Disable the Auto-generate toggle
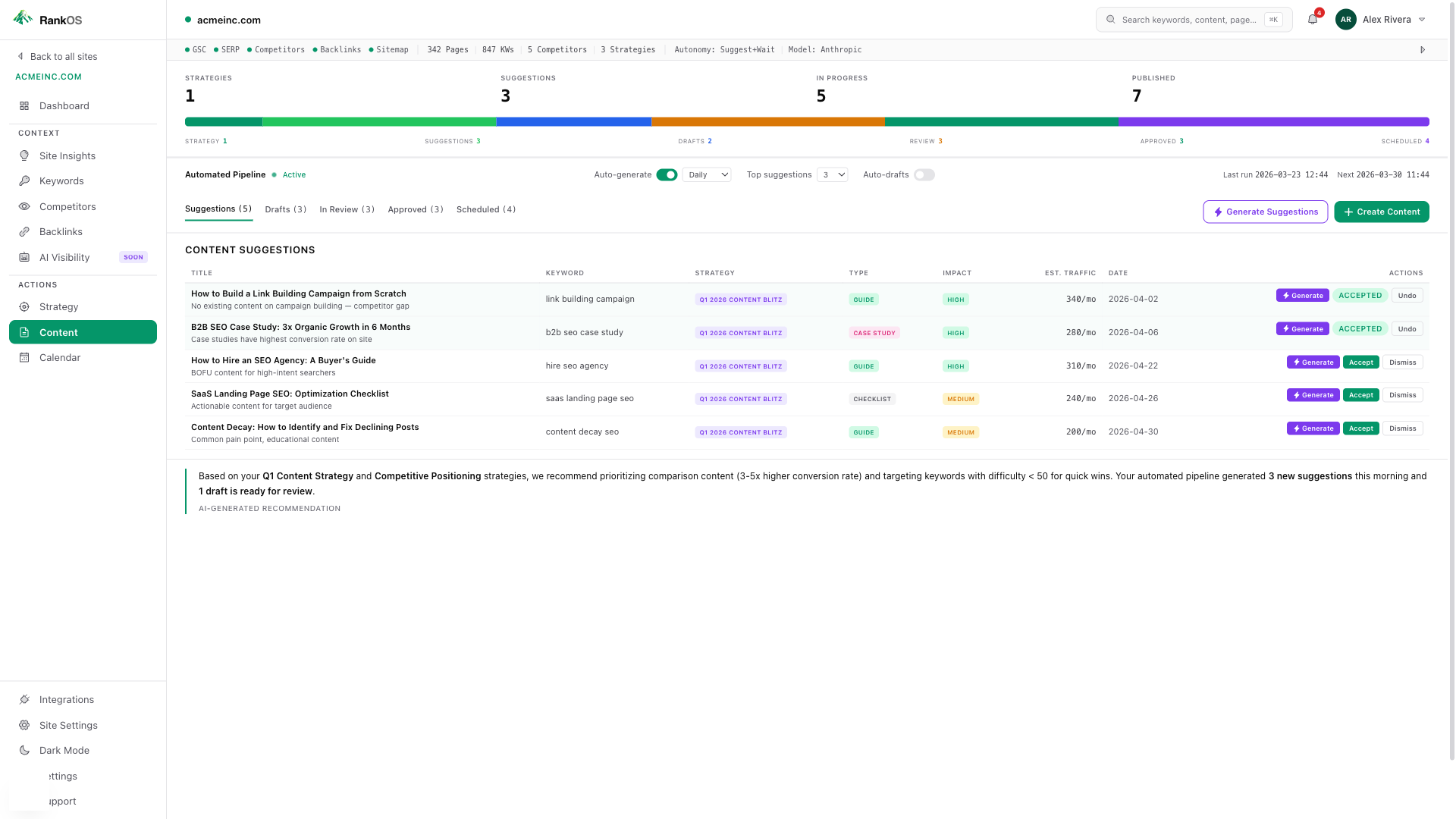The height and width of the screenshot is (819, 1456). pyautogui.click(x=667, y=174)
